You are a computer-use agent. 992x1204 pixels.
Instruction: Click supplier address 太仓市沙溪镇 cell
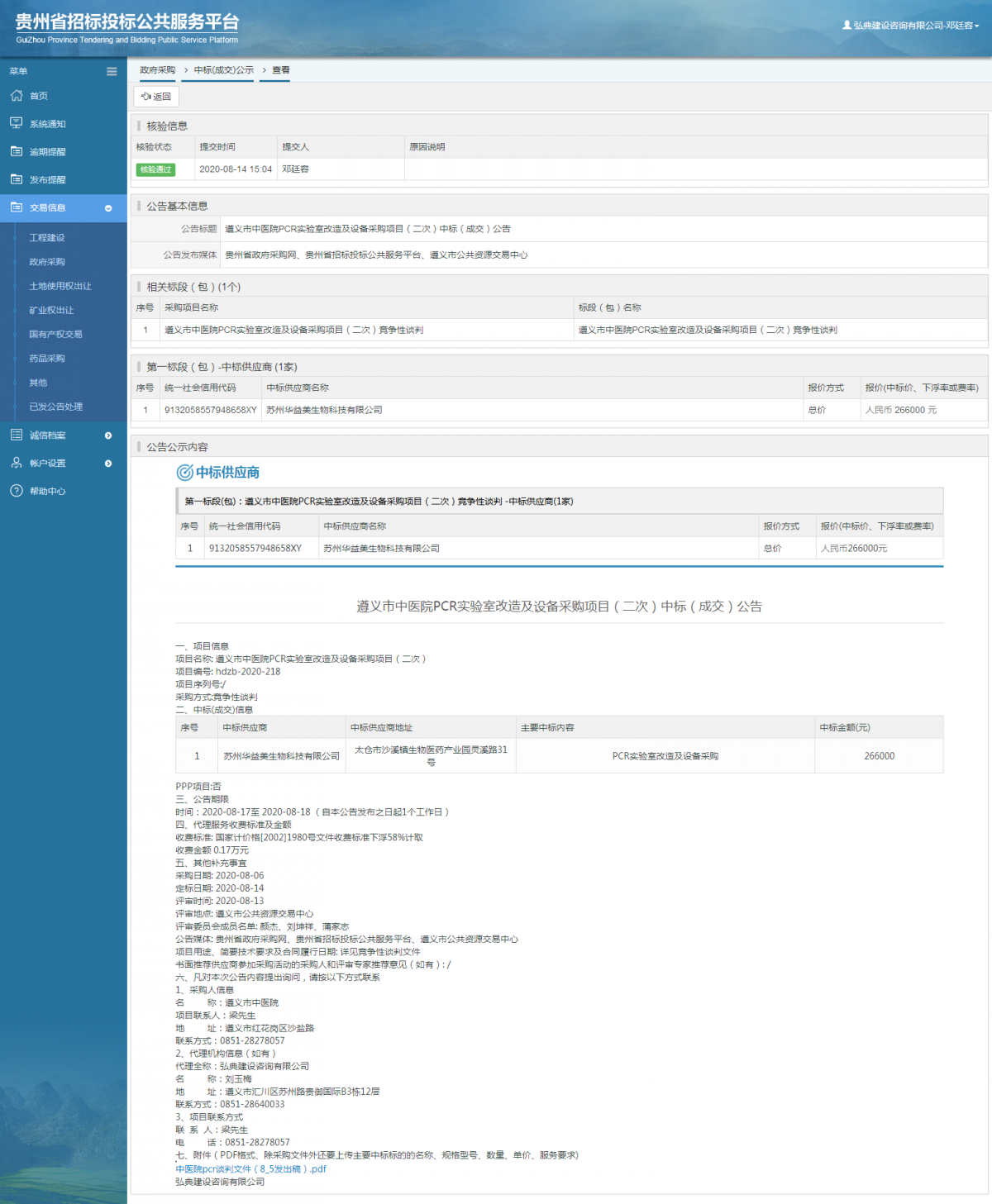point(431,755)
